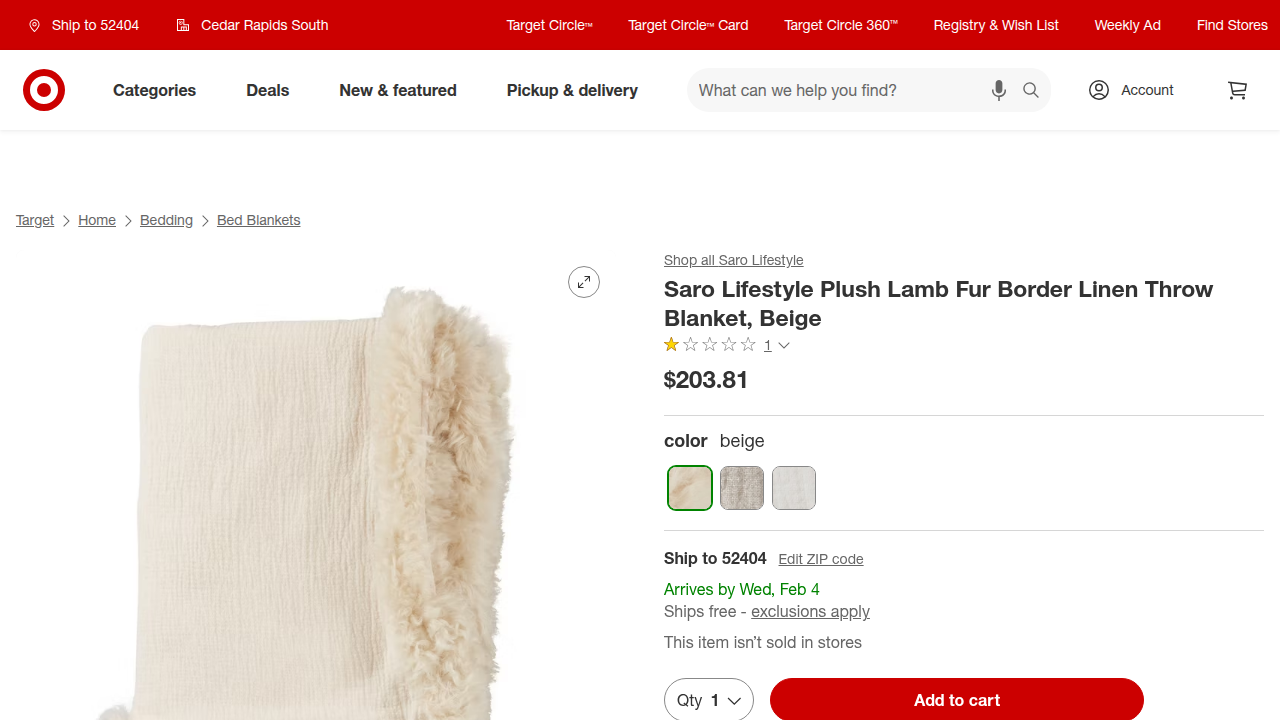The width and height of the screenshot is (1280, 720).
Task: Click the Ship to location pin icon
Action: [x=34, y=25]
